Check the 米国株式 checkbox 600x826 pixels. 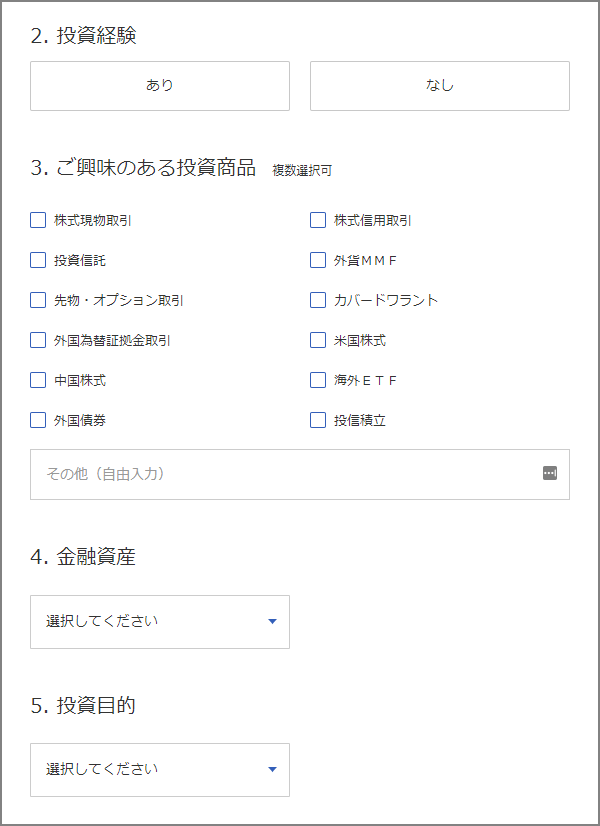click(x=318, y=340)
